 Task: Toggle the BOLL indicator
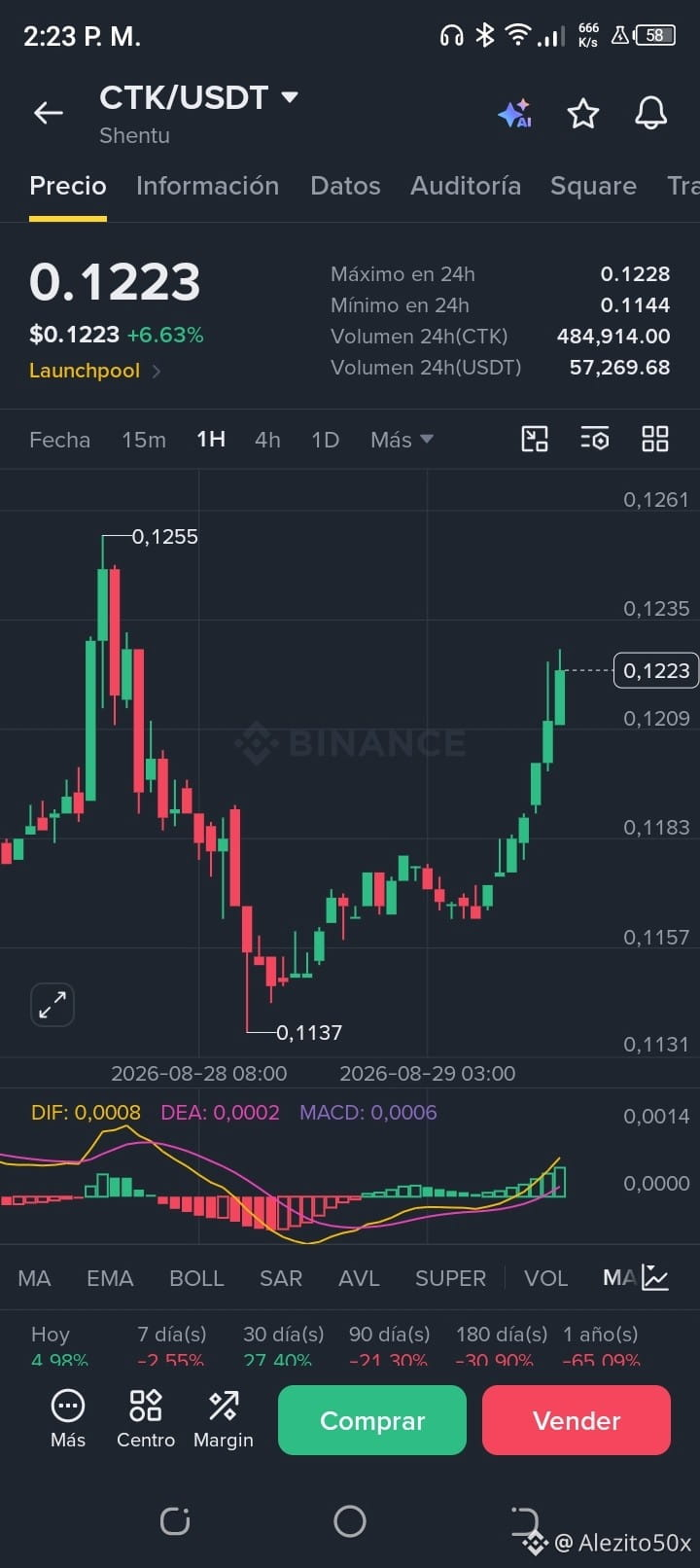point(196,1278)
